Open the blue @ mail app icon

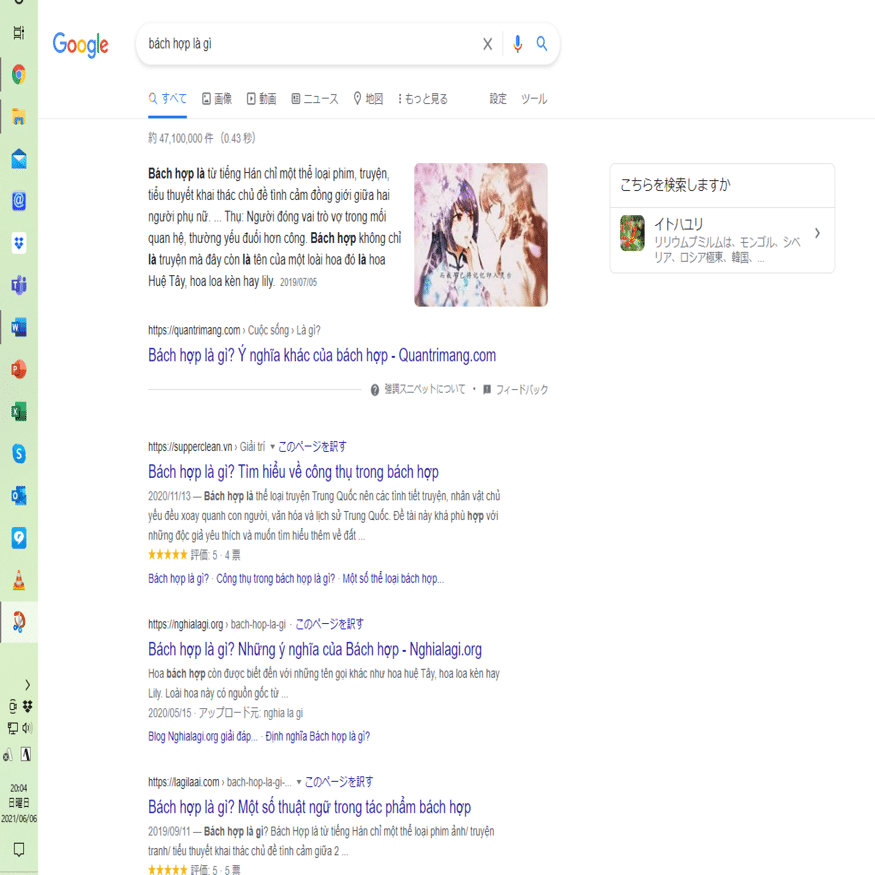pyautogui.click(x=19, y=201)
